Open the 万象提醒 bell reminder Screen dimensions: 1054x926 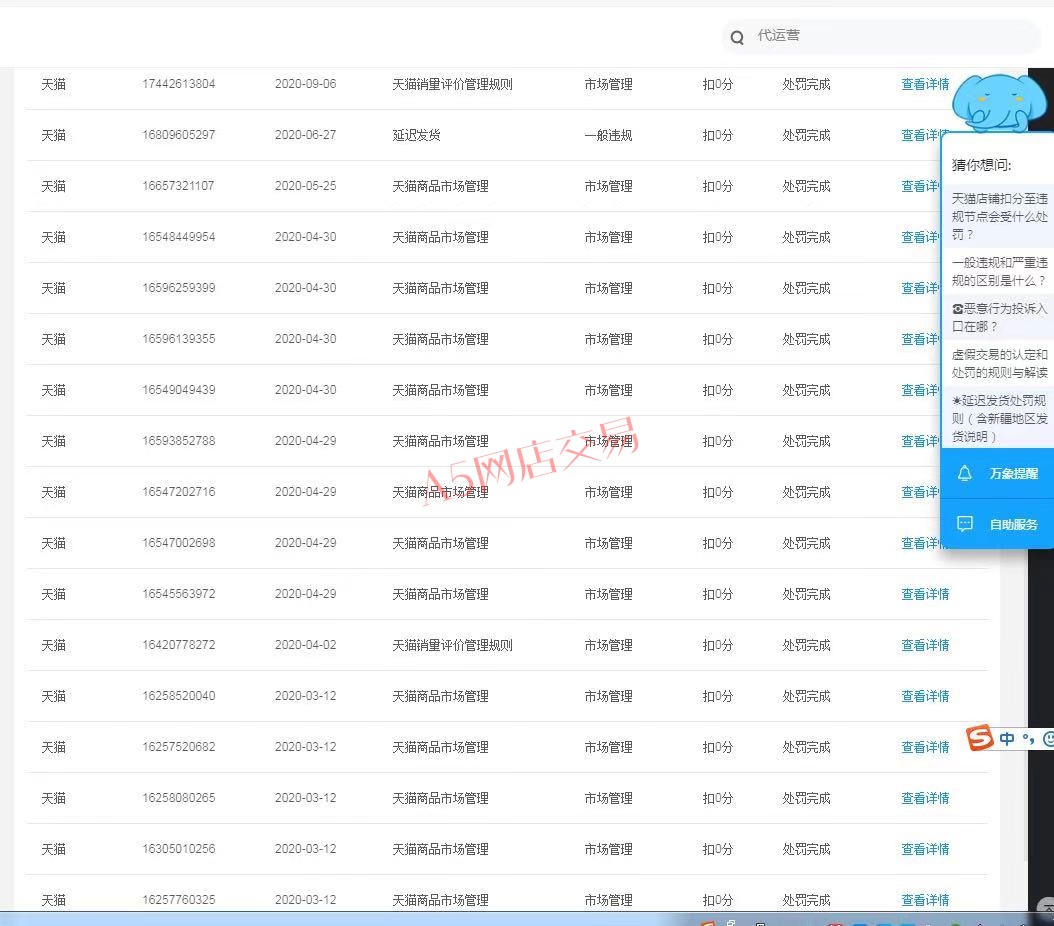998,474
